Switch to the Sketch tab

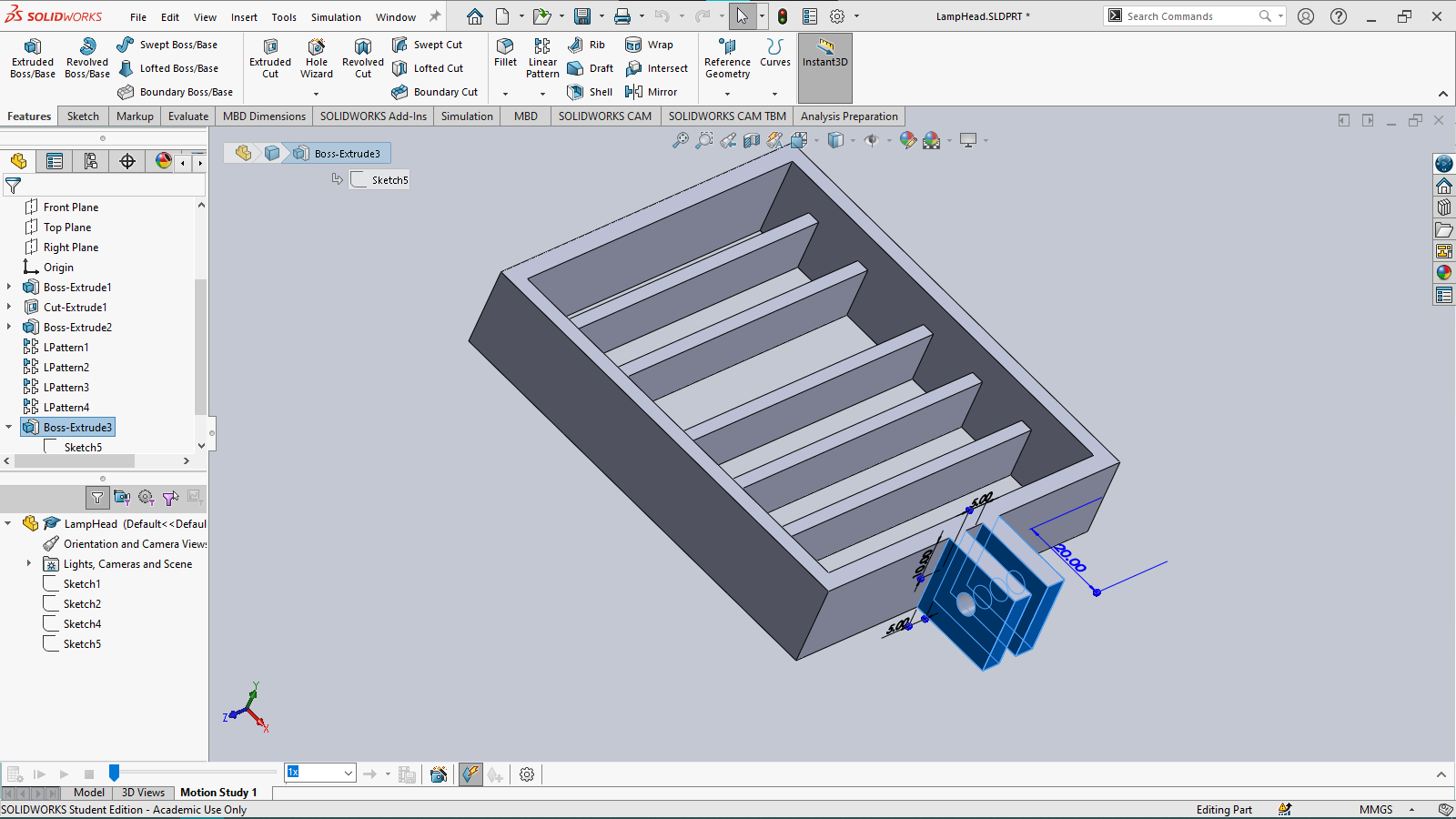pyautogui.click(x=83, y=116)
